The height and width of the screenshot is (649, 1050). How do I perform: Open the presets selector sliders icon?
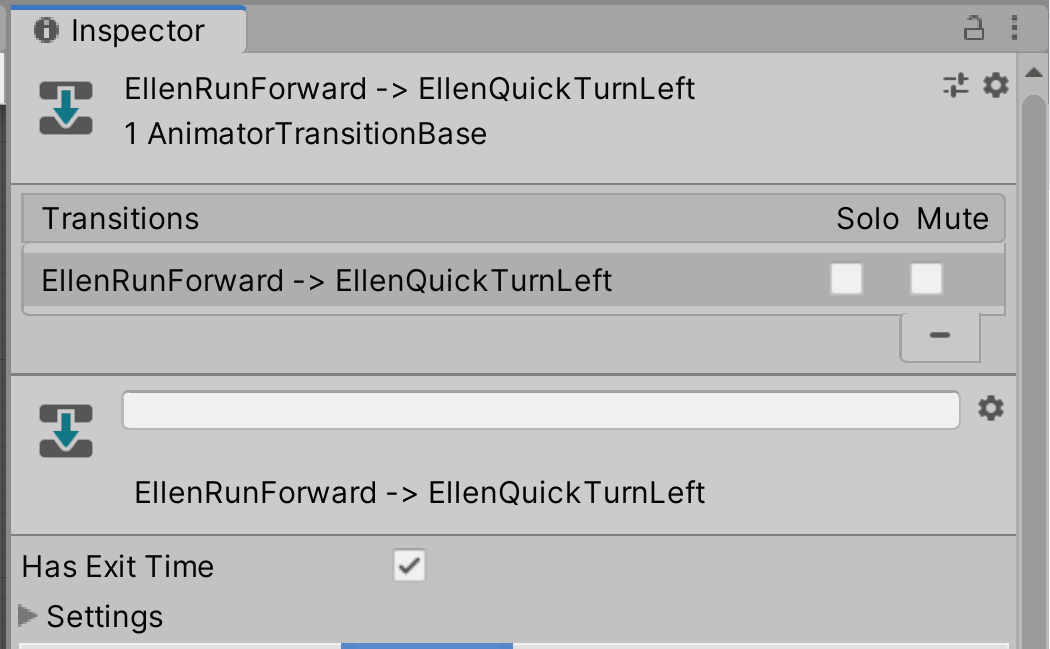[x=956, y=86]
